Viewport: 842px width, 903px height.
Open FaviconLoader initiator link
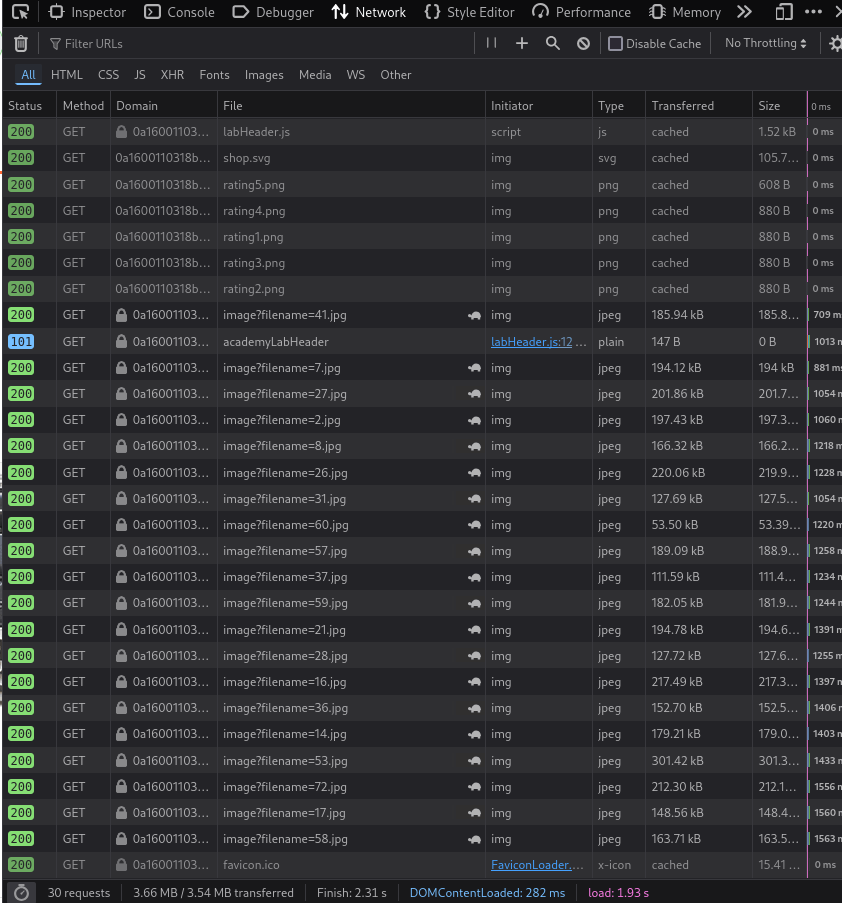(x=536, y=865)
